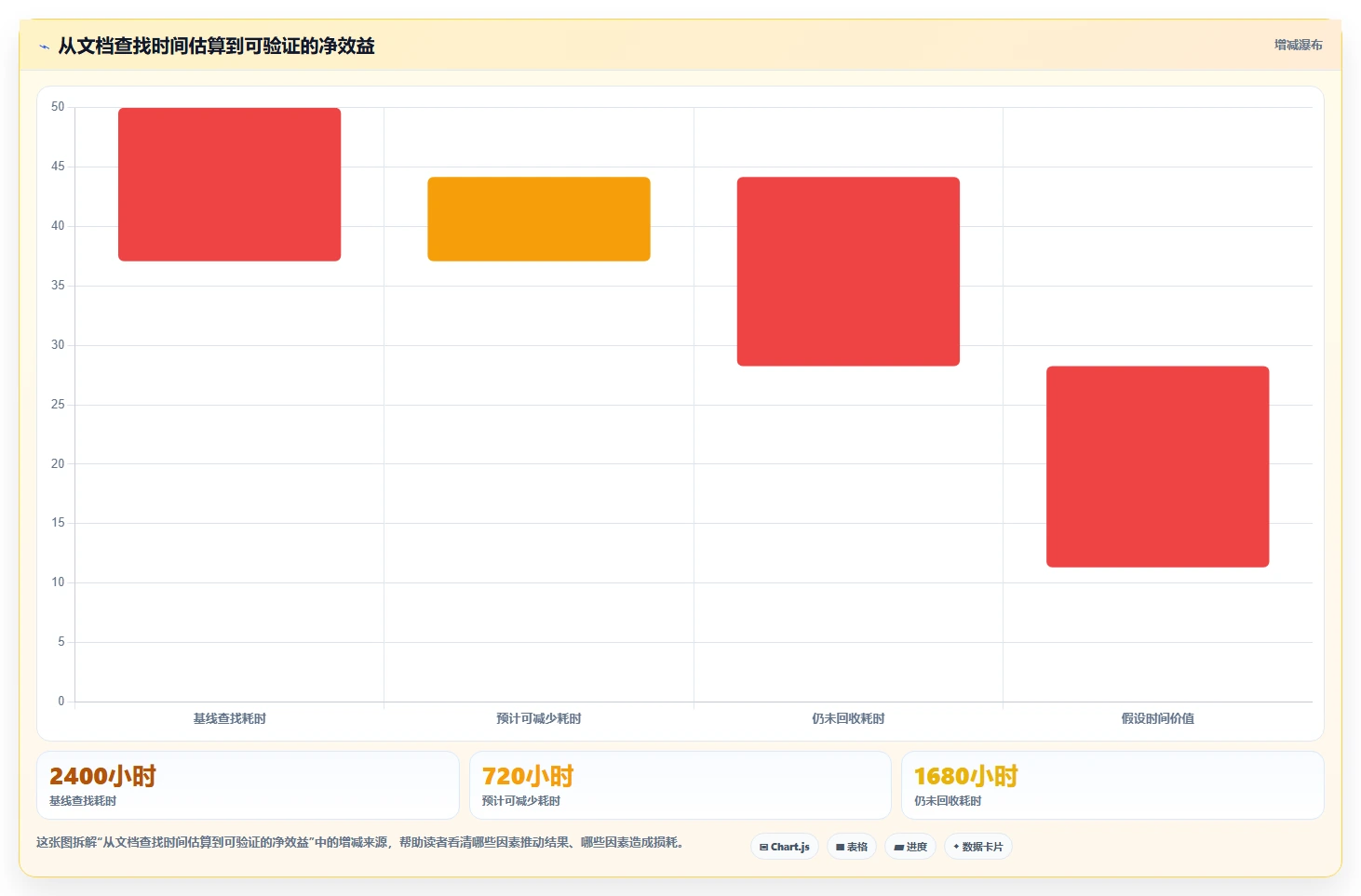Click the x-axis label 预计可减少耗时

(539, 718)
